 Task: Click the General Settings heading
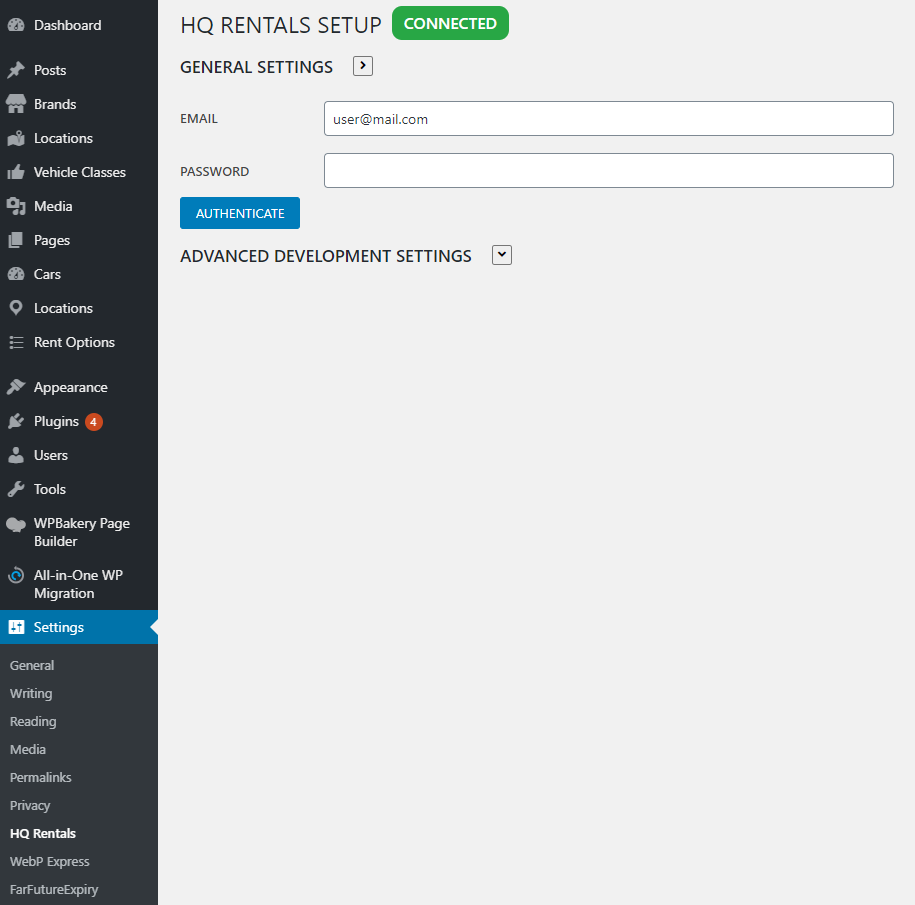click(x=256, y=67)
